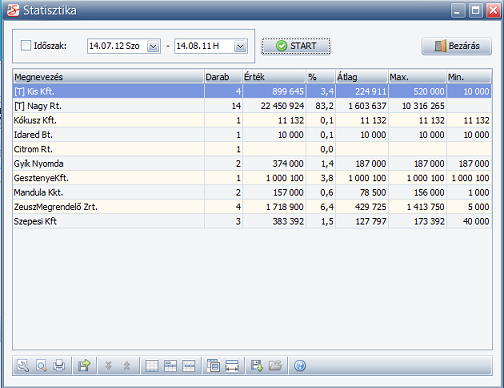Viewport: 504px width, 388px height.
Task: Click the 83,2 percent cell
Action: coord(321,106)
